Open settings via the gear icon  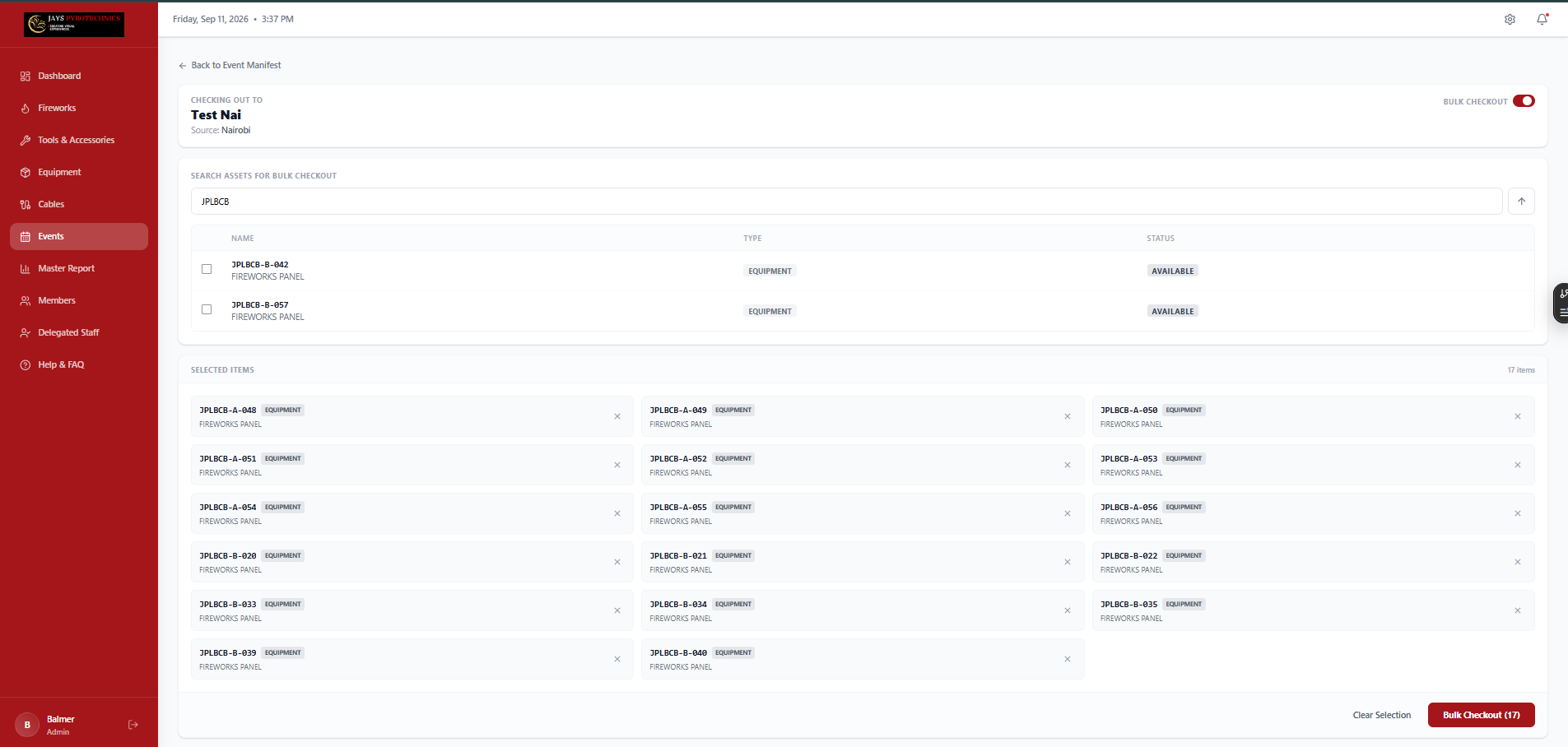coord(1510,20)
